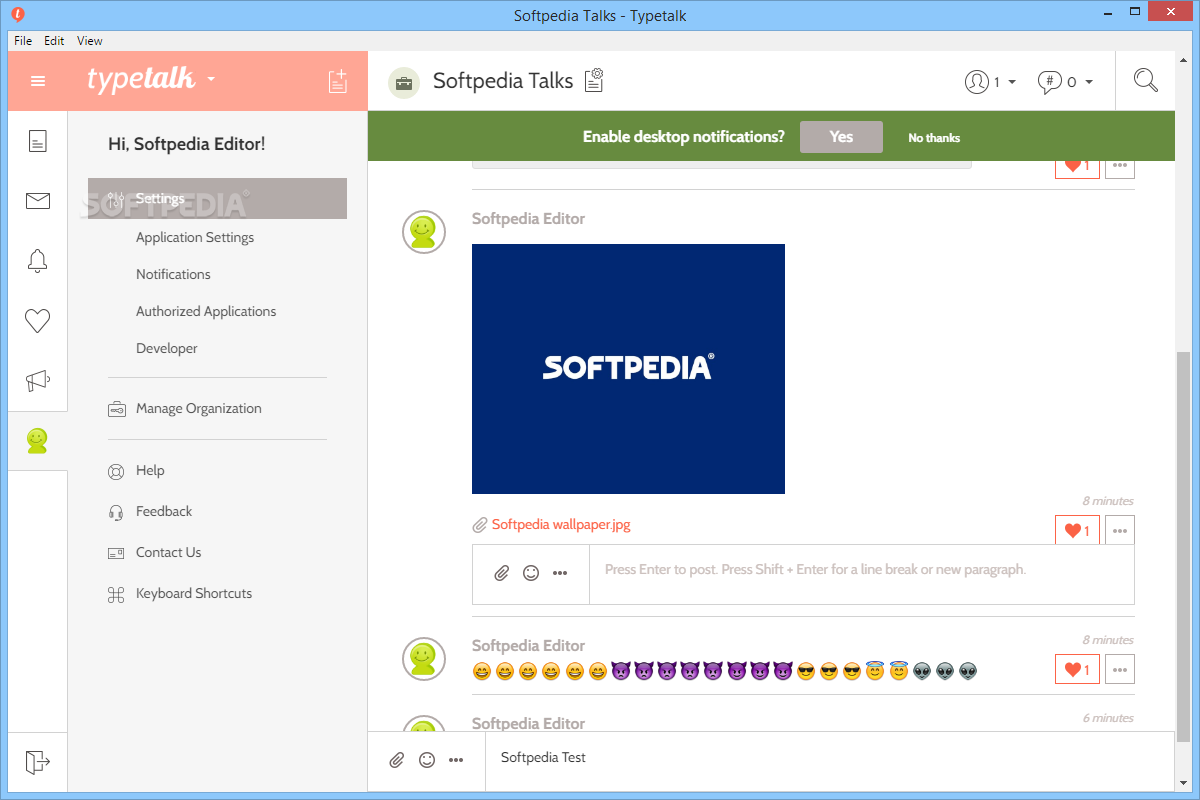Open the search magnifier
Image resolution: width=1200 pixels, height=800 pixels.
1146,81
